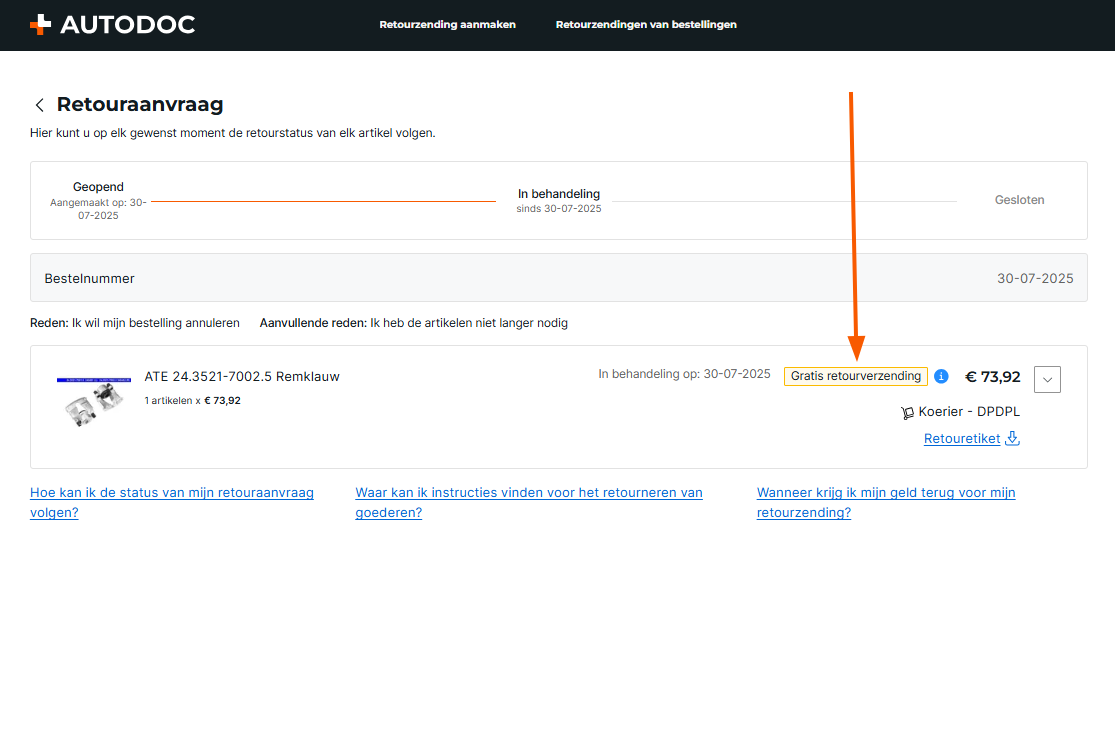Select the Geopend status step
This screenshot has width=1115, height=735.
(98, 187)
